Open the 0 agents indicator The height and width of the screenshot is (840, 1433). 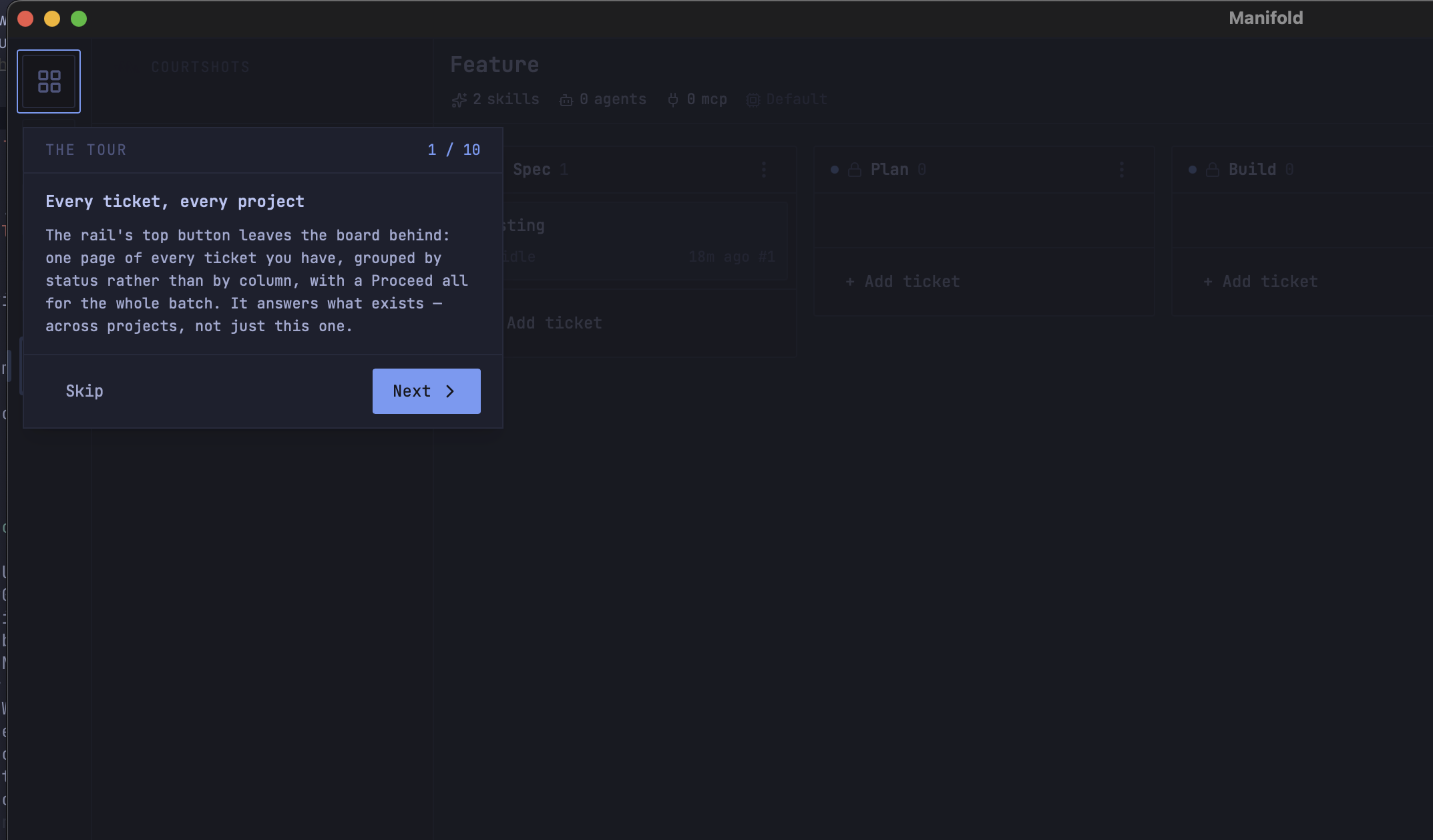pyautogui.click(x=603, y=99)
